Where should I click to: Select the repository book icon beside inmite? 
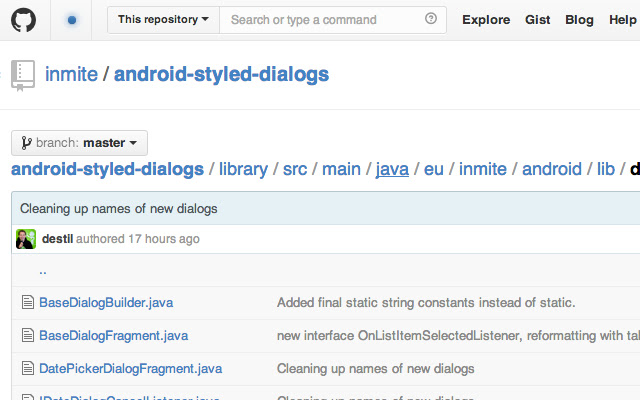tap(23, 76)
